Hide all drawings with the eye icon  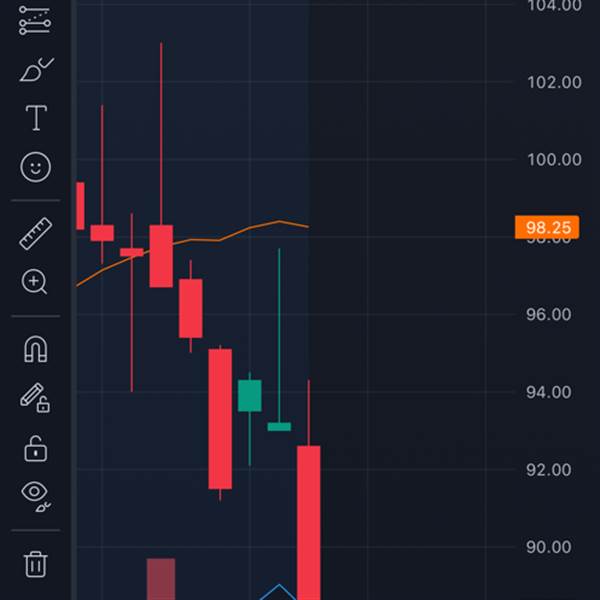tap(36, 496)
